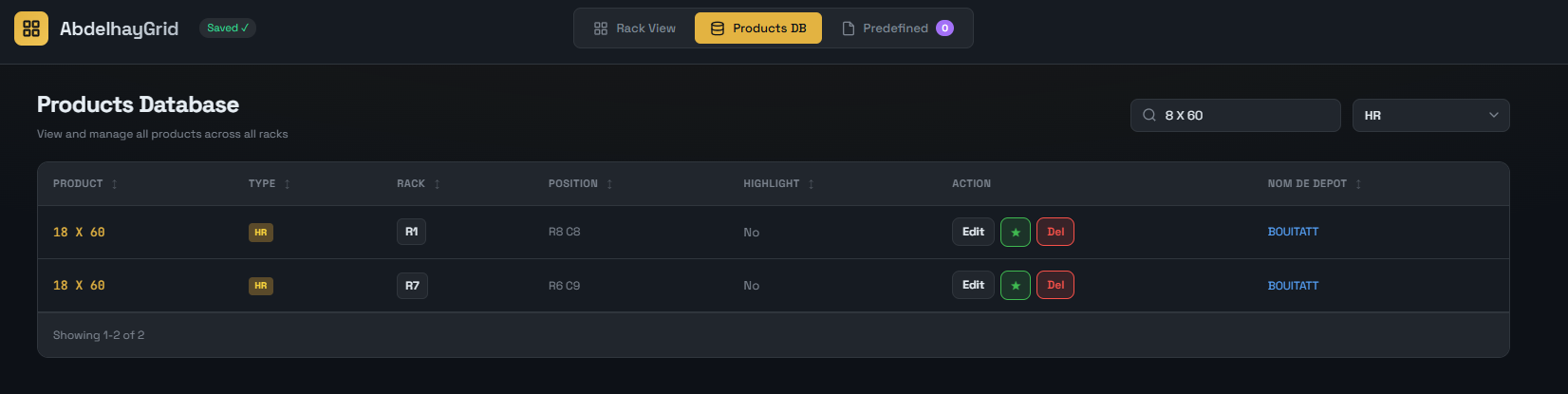
Task: Click position R6 C9
Action: (564, 286)
